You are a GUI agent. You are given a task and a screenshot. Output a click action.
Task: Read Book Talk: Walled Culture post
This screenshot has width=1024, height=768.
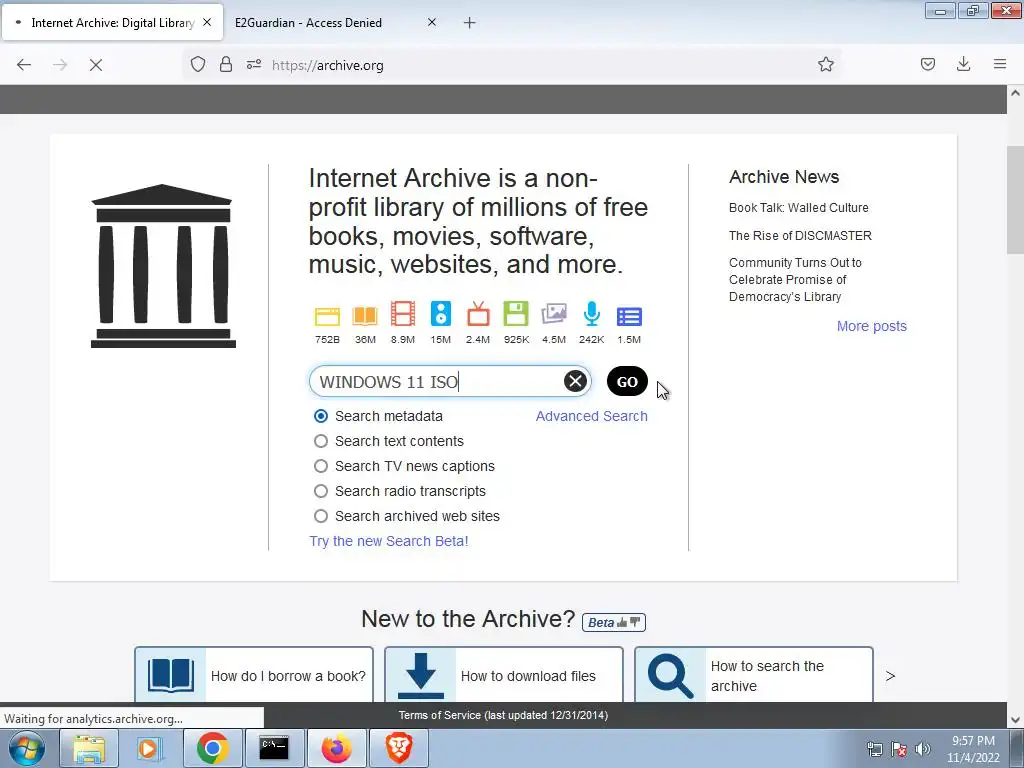tap(799, 208)
